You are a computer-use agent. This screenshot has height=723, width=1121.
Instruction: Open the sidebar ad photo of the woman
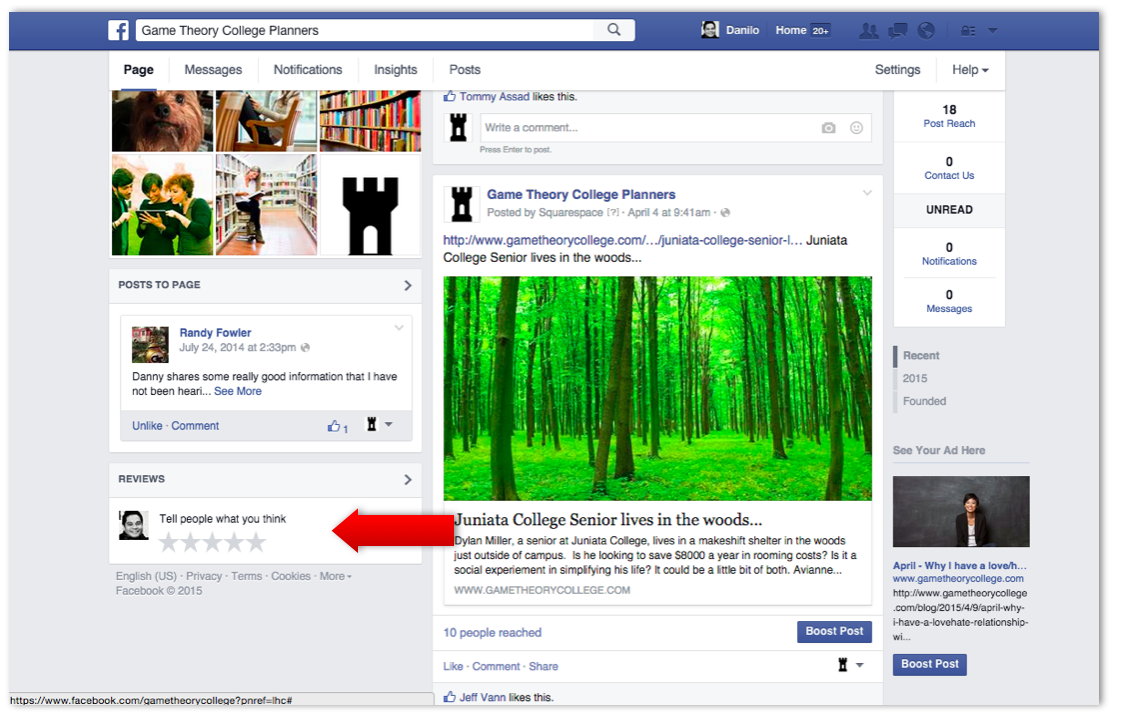point(961,512)
